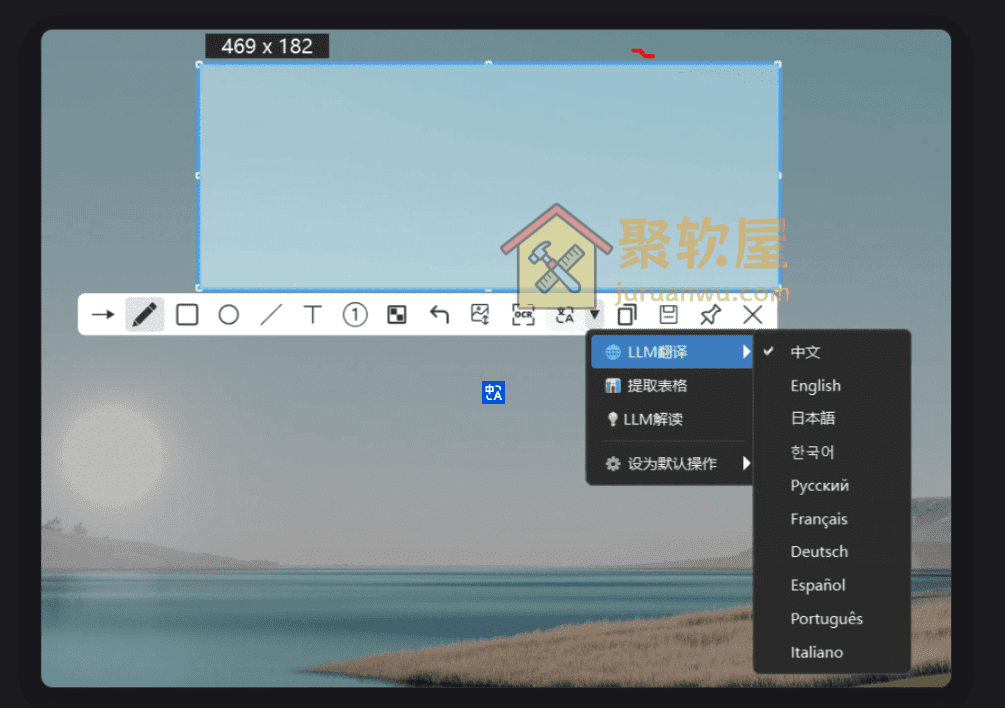The width and height of the screenshot is (1005, 708).
Task: Select the Arrow annotation tool
Action: click(x=101, y=314)
